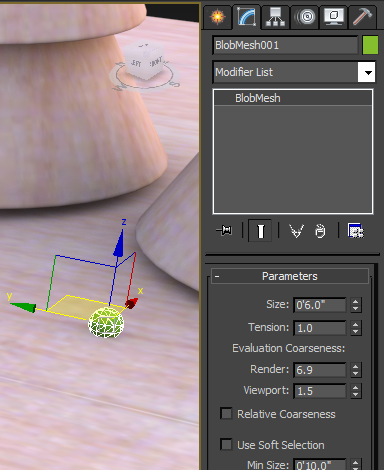Viewport: 384px width, 470px height.
Task: Increase Render coarseness spinner up
Action: [356, 366]
